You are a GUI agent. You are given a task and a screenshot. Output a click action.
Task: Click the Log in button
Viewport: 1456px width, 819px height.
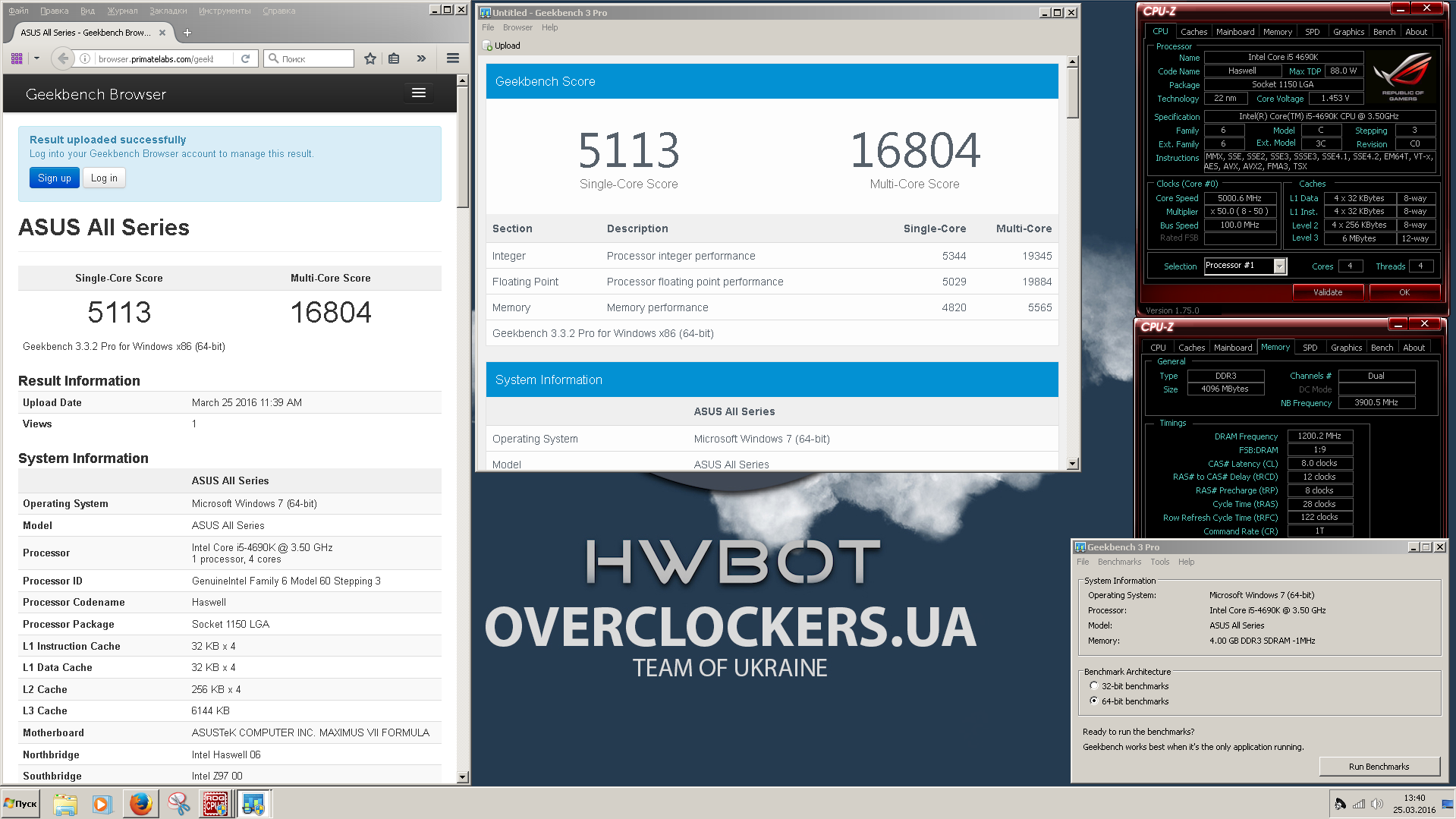pyautogui.click(x=104, y=178)
